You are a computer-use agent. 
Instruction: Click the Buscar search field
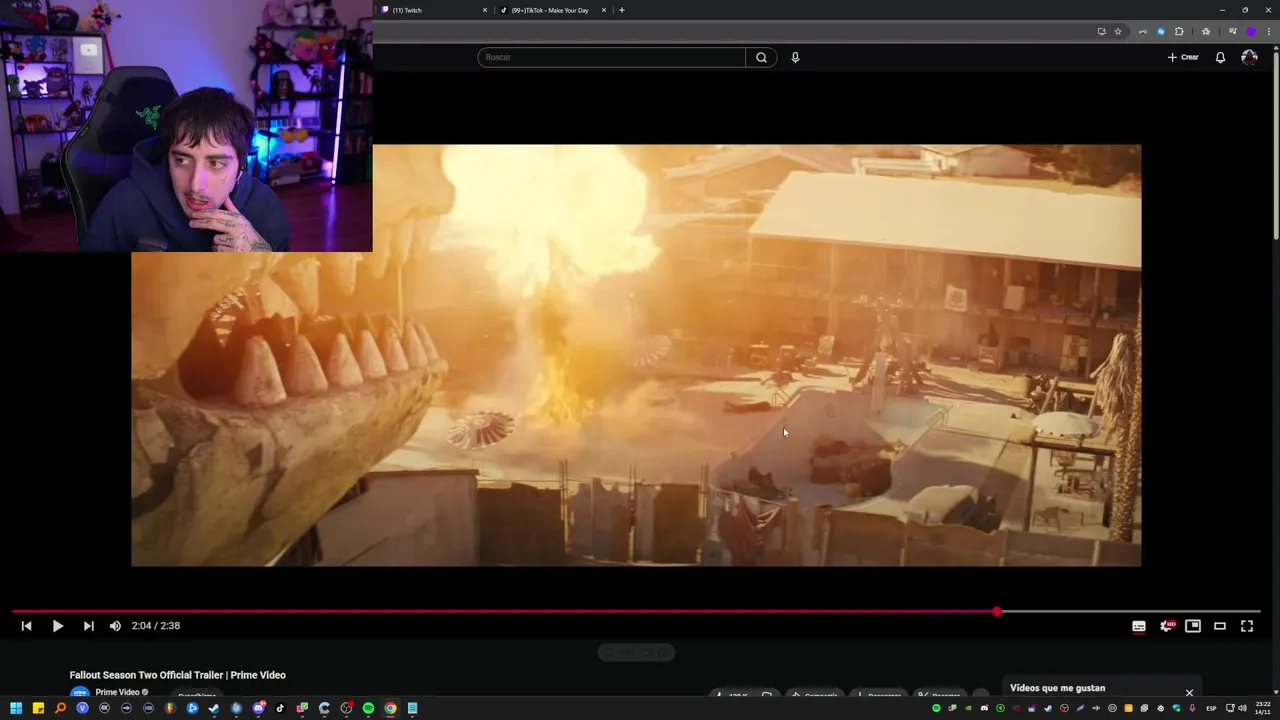click(x=611, y=57)
